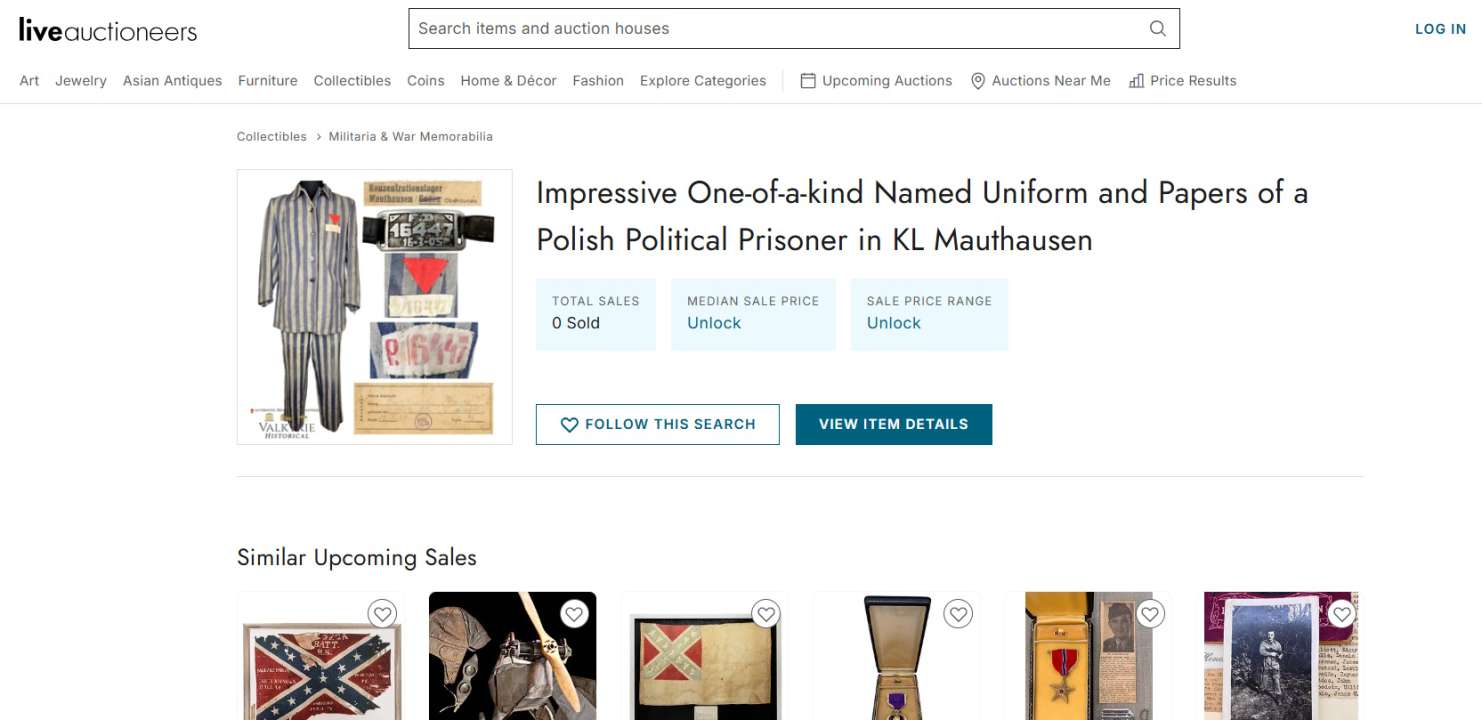Screen dimensions: 1482x720
Task: View Price Results
Action: 1182,81
